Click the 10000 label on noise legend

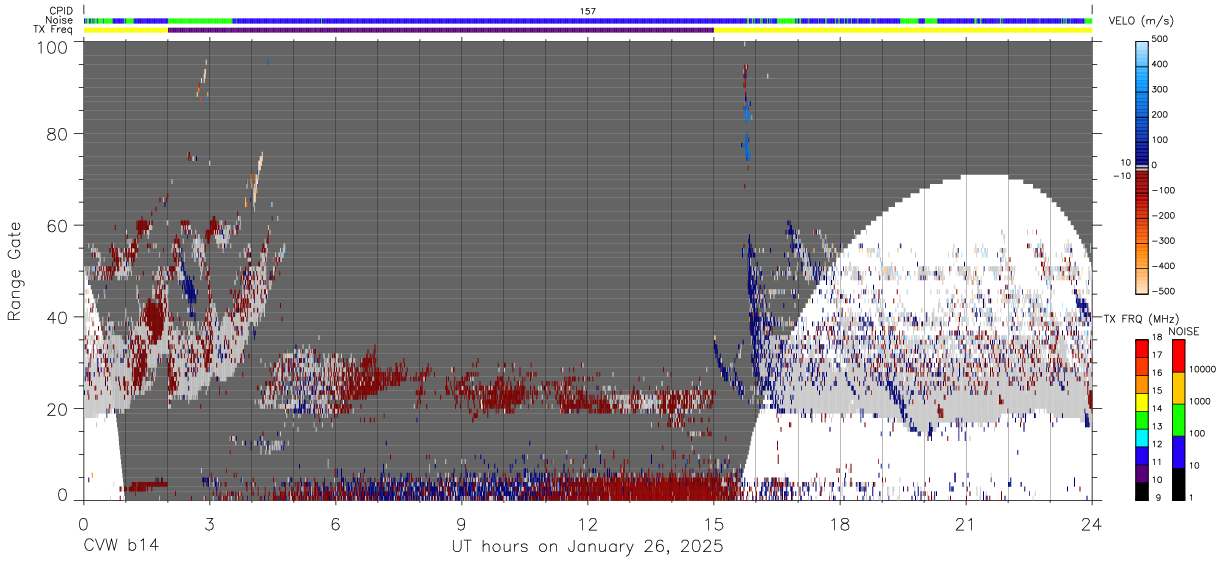point(1202,370)
